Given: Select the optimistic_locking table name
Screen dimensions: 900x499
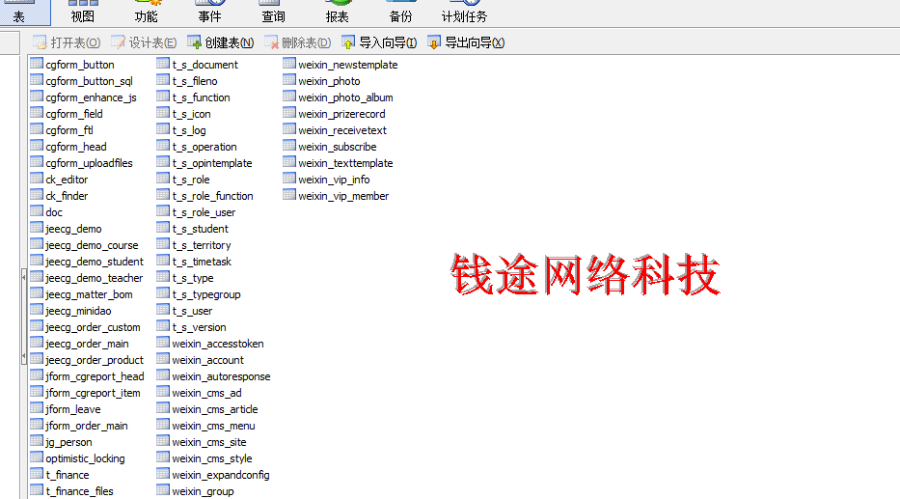Looking at the screenshot, I should (85, 459).
